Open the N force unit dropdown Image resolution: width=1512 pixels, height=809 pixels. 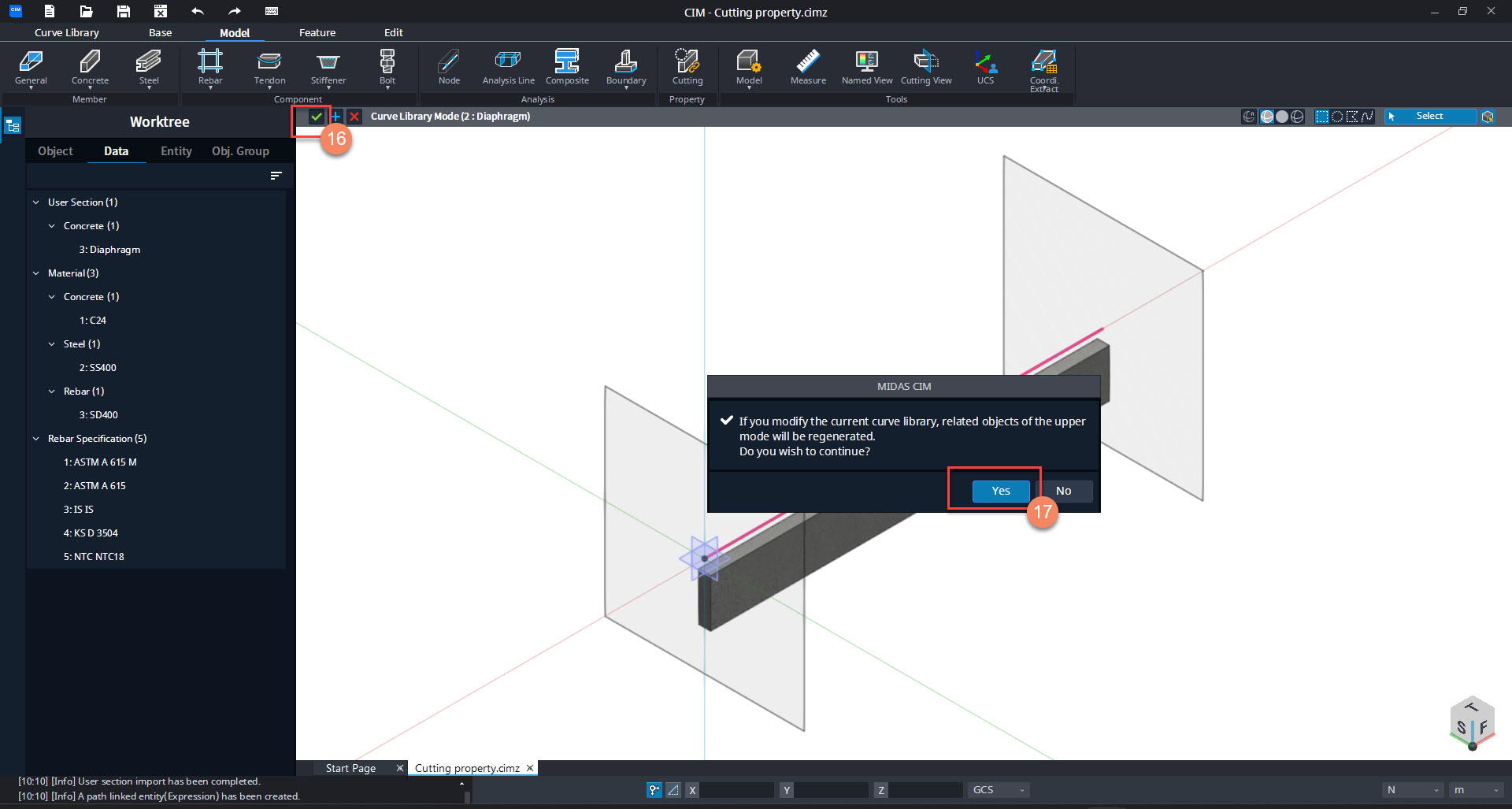(x=1413, y=789)
